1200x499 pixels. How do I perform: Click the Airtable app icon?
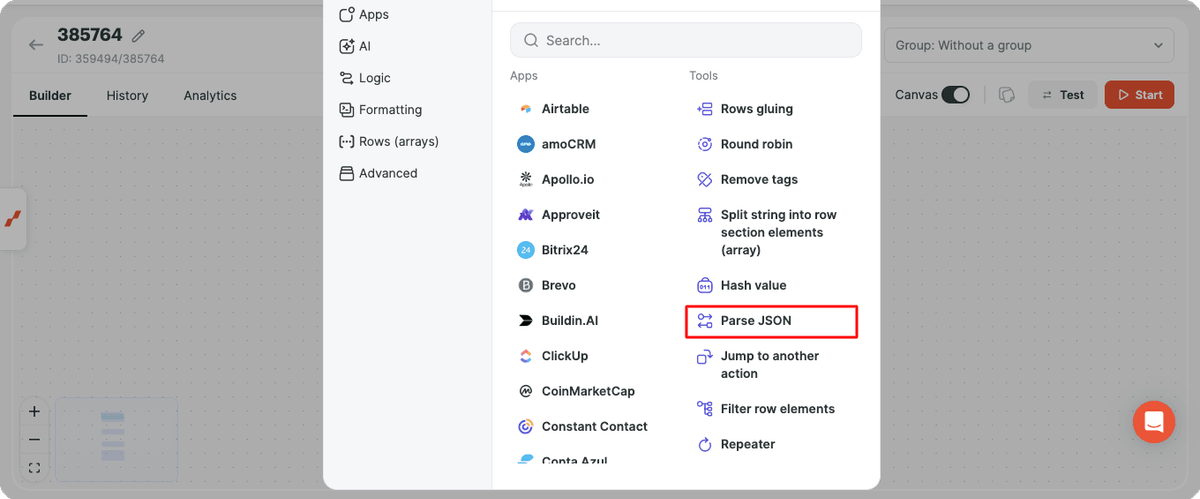[526, 109]
